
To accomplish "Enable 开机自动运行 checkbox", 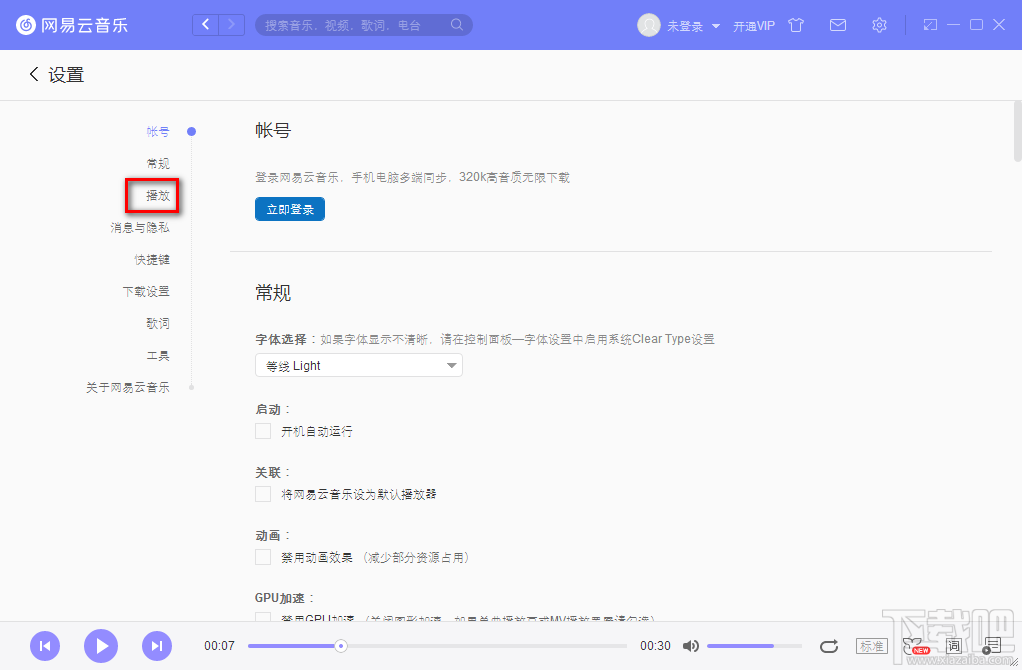I will 262,431.
